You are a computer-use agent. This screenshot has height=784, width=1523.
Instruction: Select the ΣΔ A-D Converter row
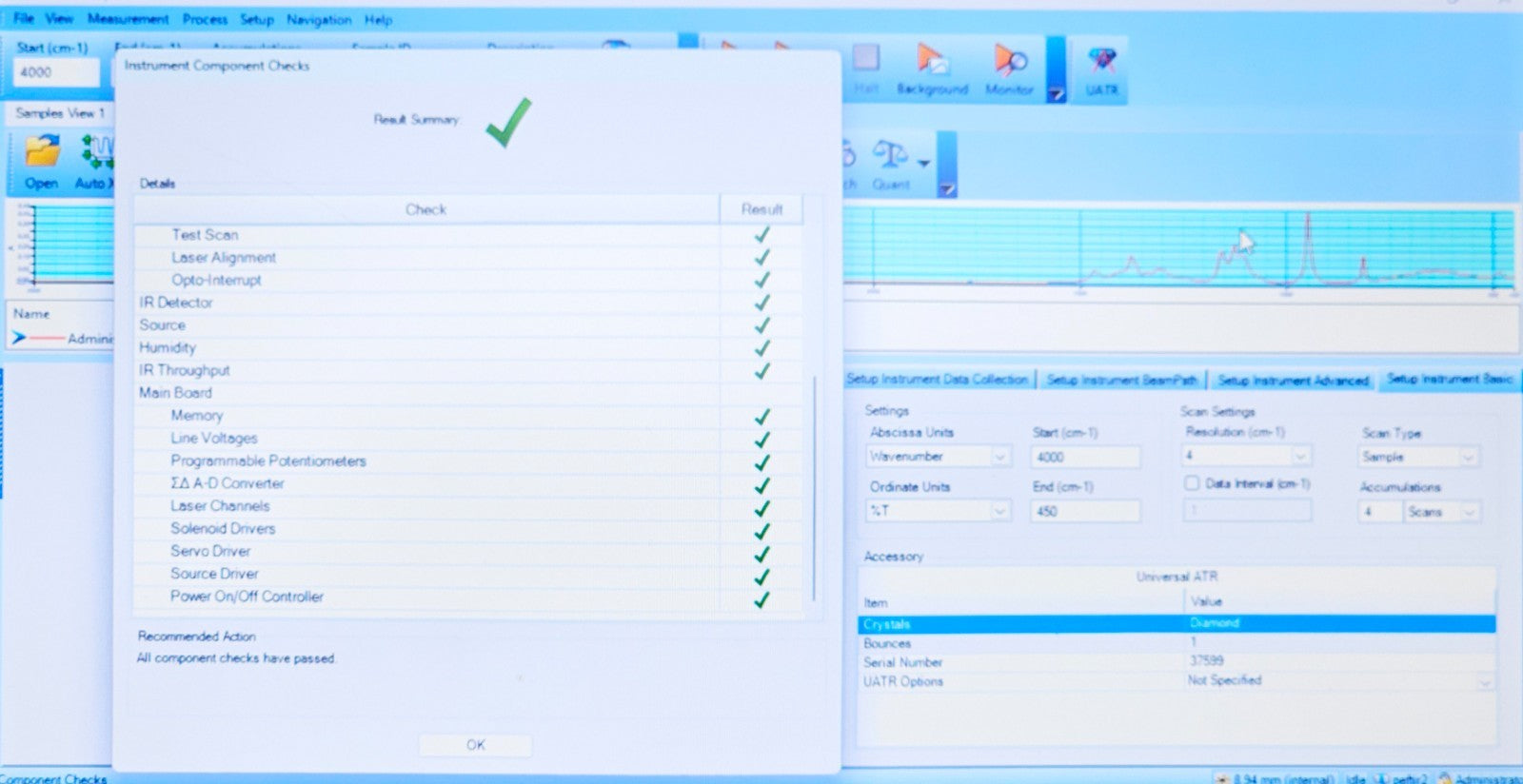(x=468, y=483)
